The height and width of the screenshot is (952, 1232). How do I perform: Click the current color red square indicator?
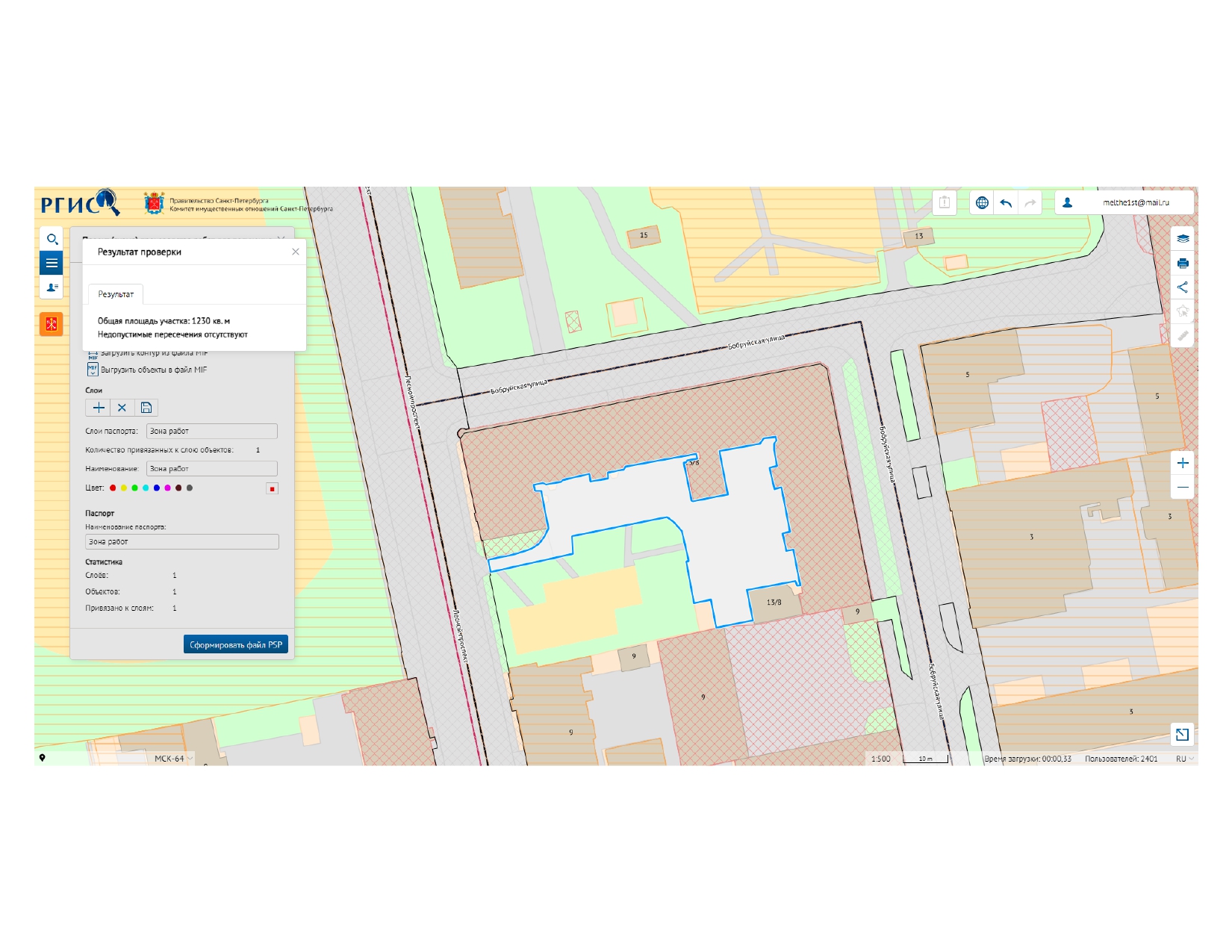pos(272,488)
